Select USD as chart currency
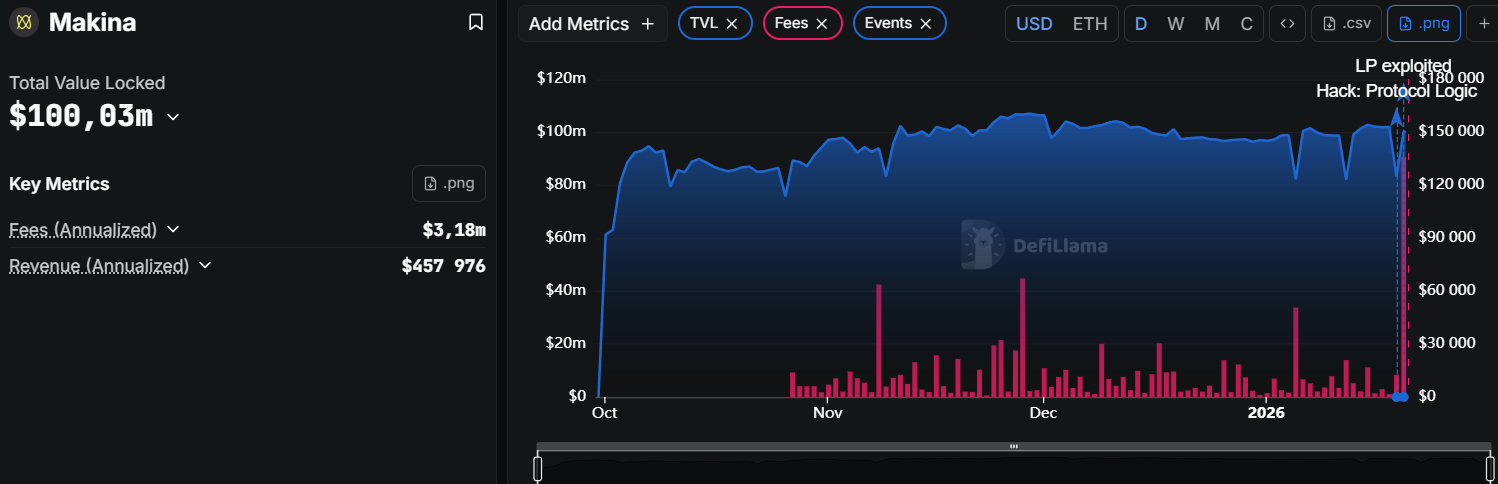1498x484 pixels. tap(1034, 24)
